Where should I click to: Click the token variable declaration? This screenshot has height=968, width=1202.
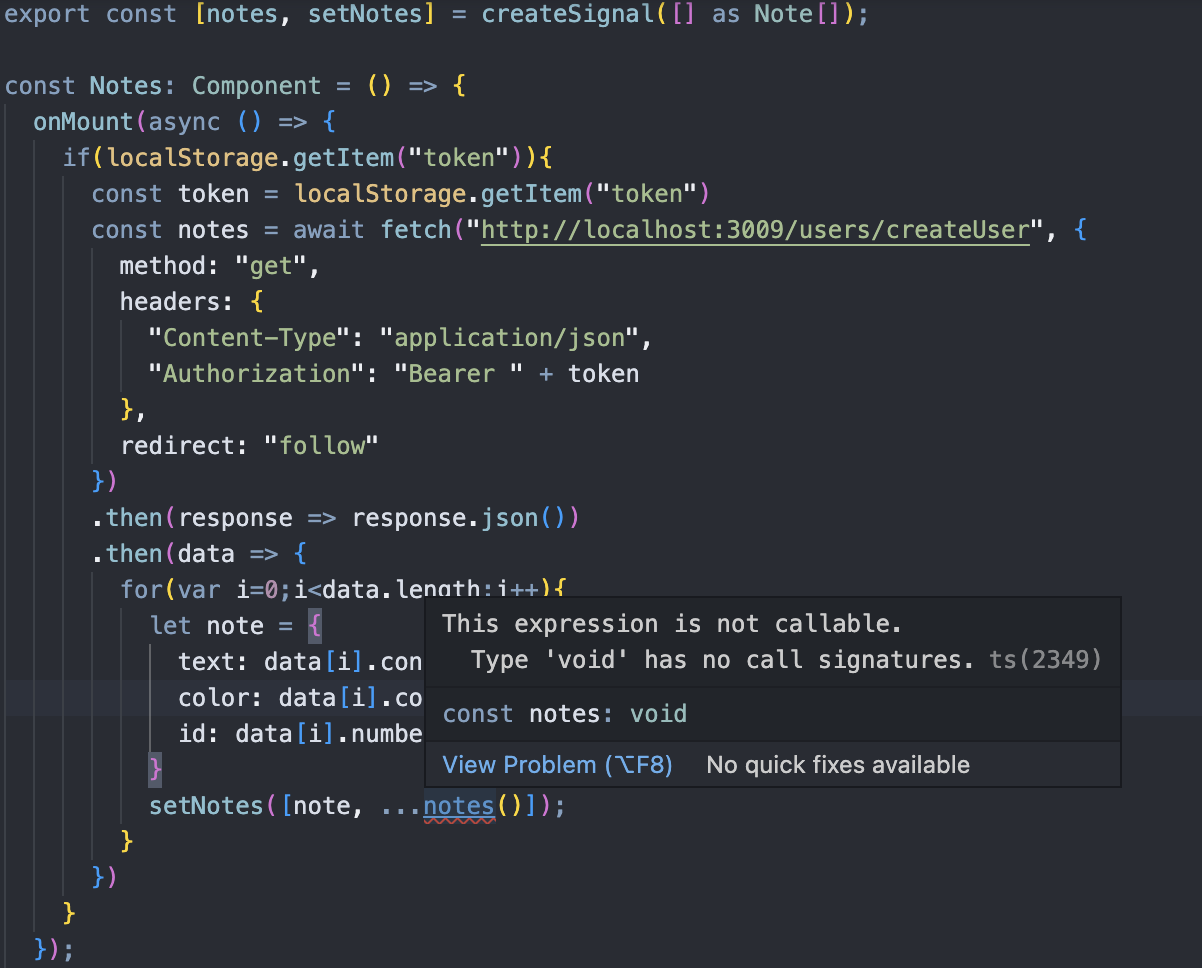coord(213,193)
